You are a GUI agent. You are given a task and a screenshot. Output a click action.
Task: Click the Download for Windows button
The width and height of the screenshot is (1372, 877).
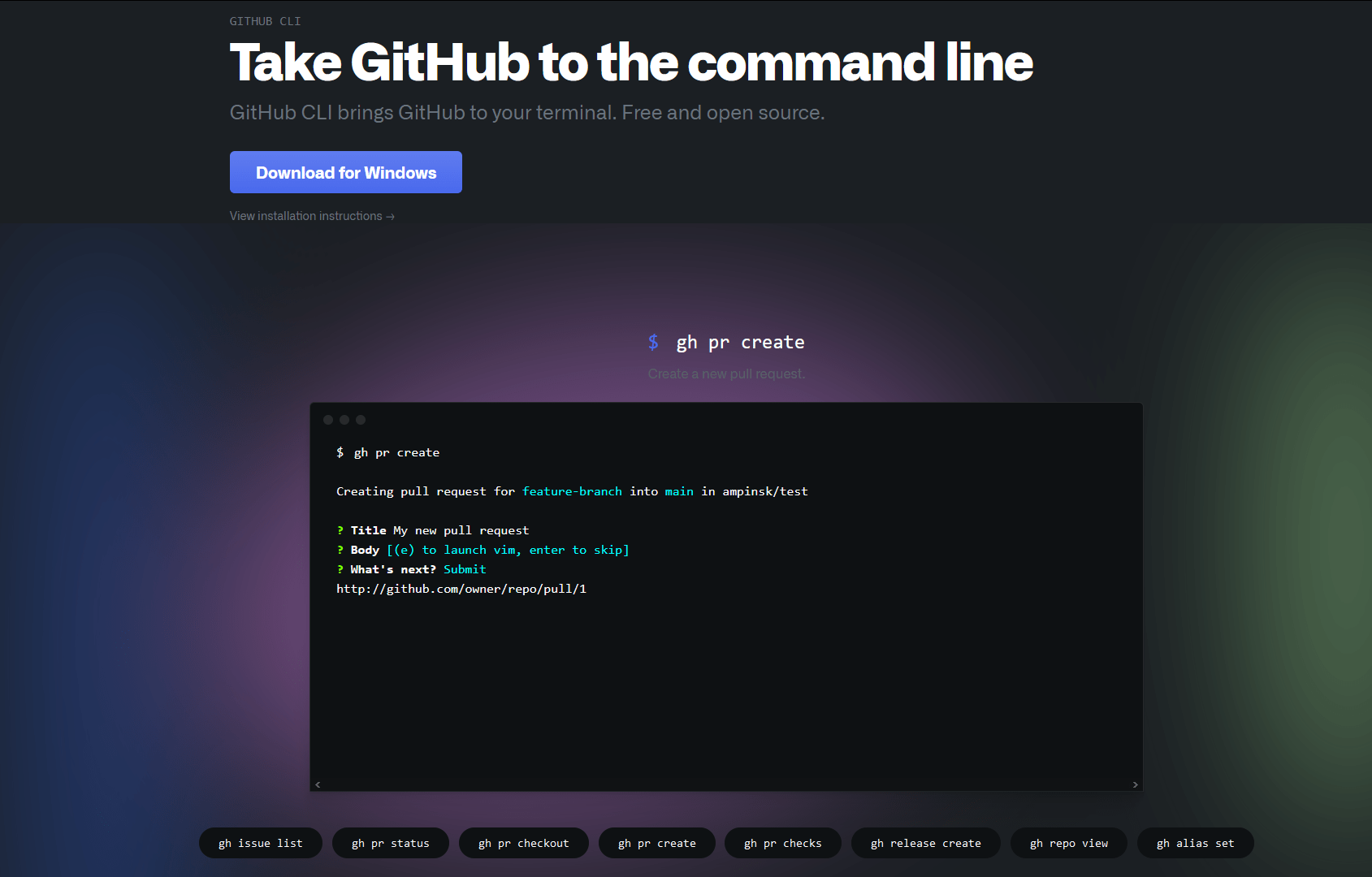coord(346,172)
